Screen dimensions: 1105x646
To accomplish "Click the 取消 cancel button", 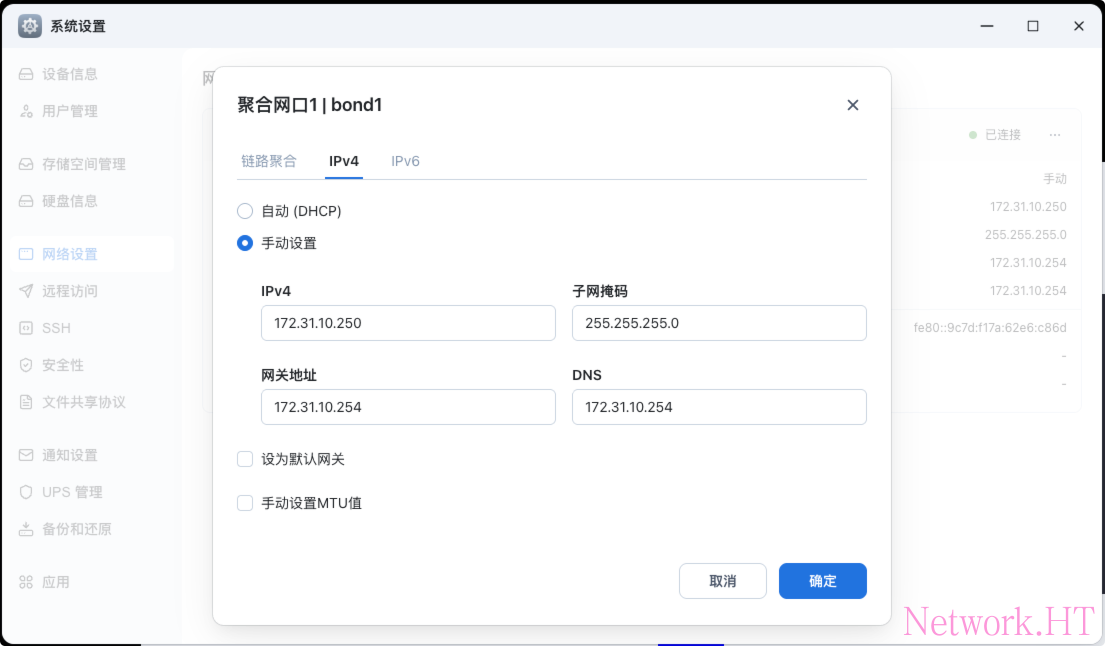I will pyautogui.click(x=722, y=581).
